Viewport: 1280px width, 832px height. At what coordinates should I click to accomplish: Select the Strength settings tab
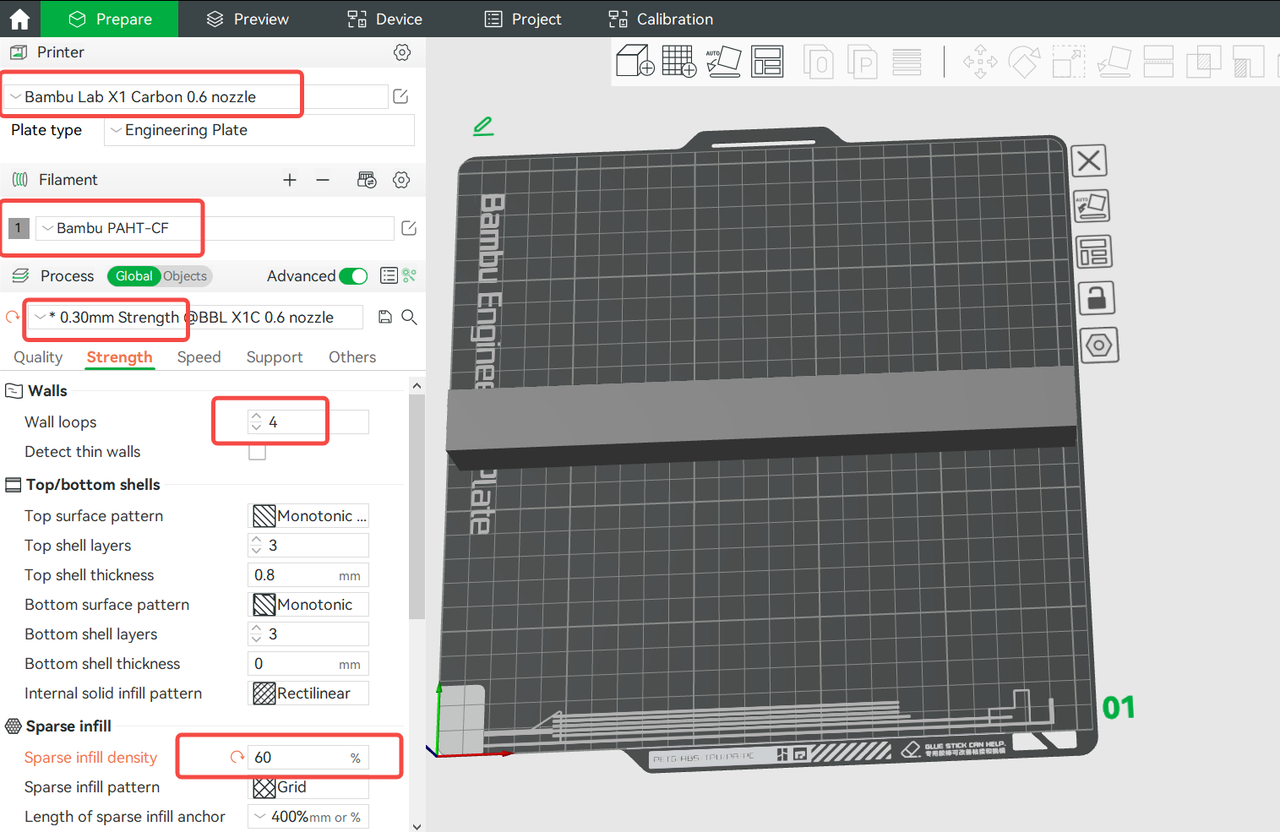[x=120, y=357]
